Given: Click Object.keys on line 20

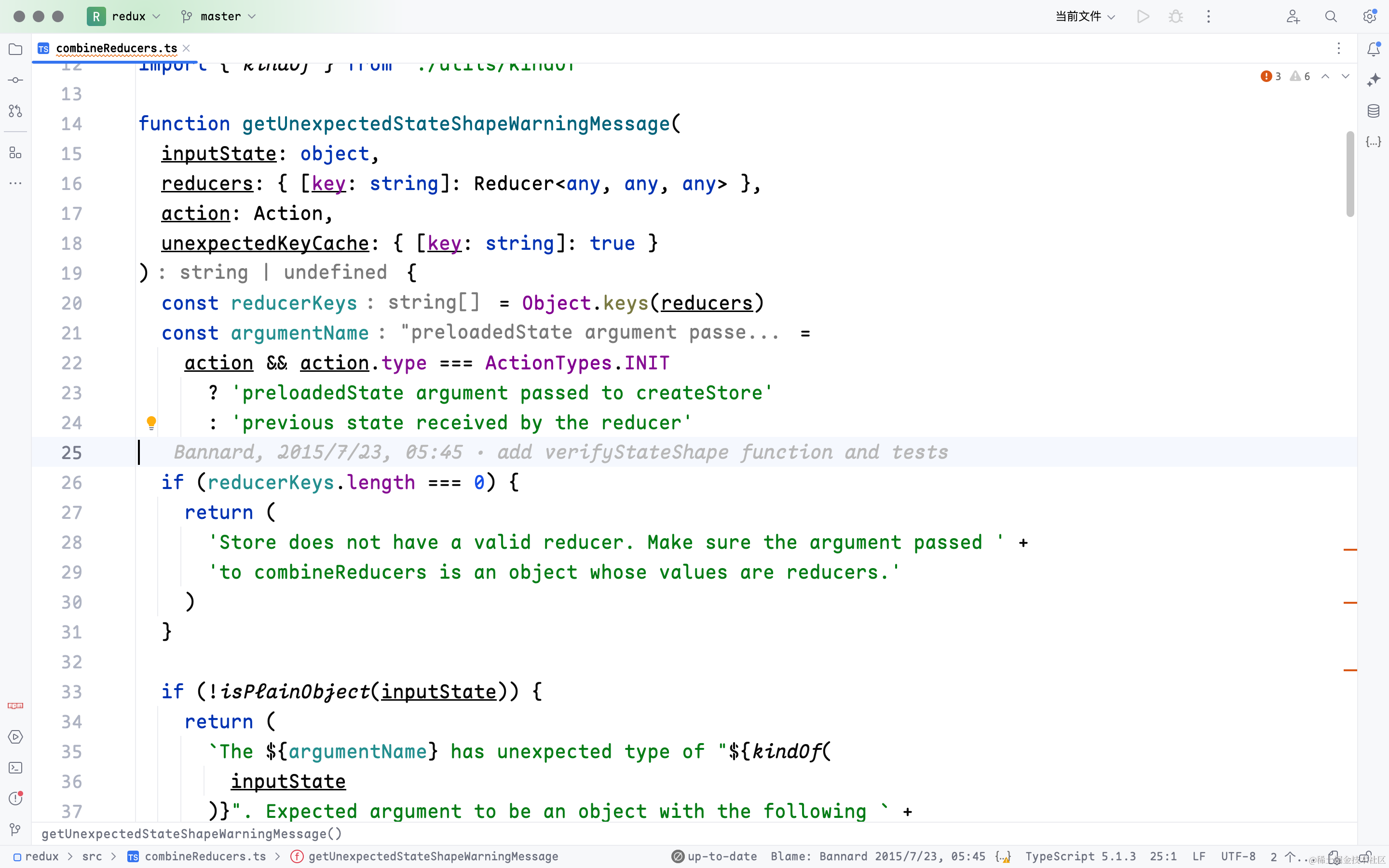Looking at the screenshot, I should (586, 303).
